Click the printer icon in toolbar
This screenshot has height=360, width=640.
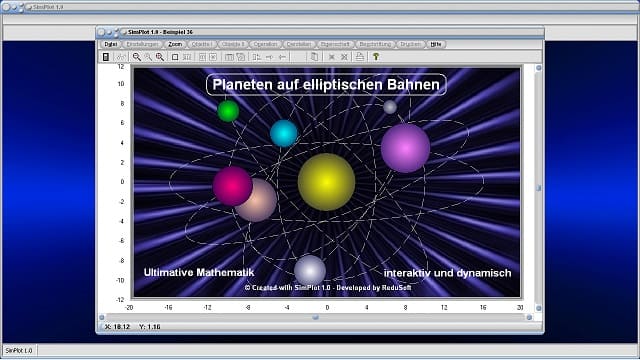click(x=360, y=57)
